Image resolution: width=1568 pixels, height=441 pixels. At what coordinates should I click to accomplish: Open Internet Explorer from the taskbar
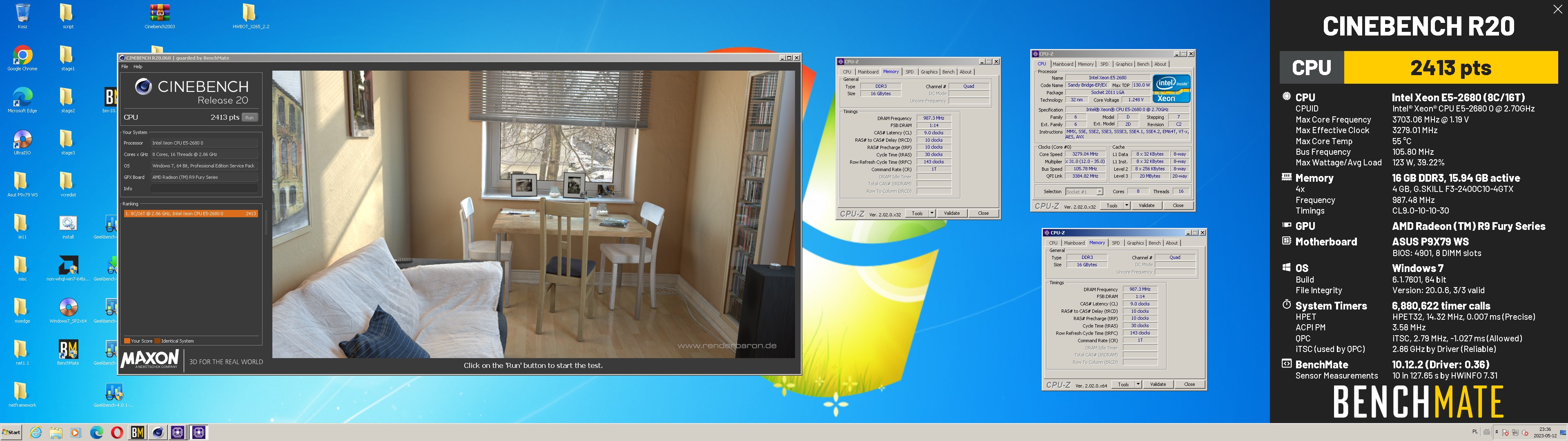coord(36,432)
